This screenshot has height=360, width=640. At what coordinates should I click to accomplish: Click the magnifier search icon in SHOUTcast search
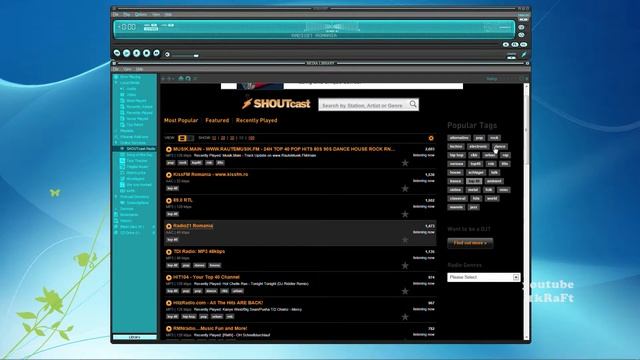(413, 104)
